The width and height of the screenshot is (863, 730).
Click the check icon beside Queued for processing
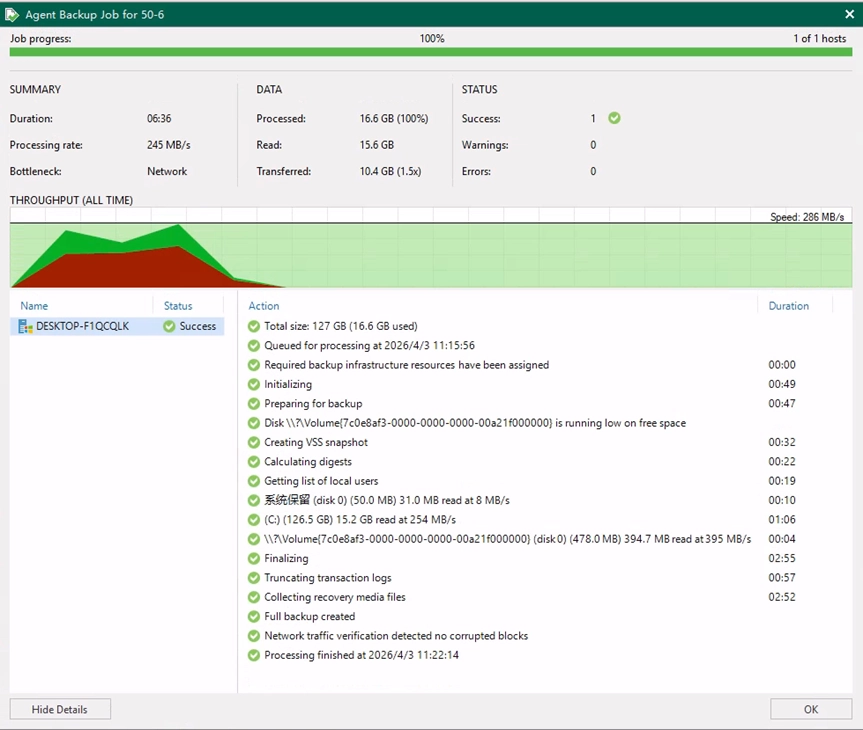click(x=254, y=346)
